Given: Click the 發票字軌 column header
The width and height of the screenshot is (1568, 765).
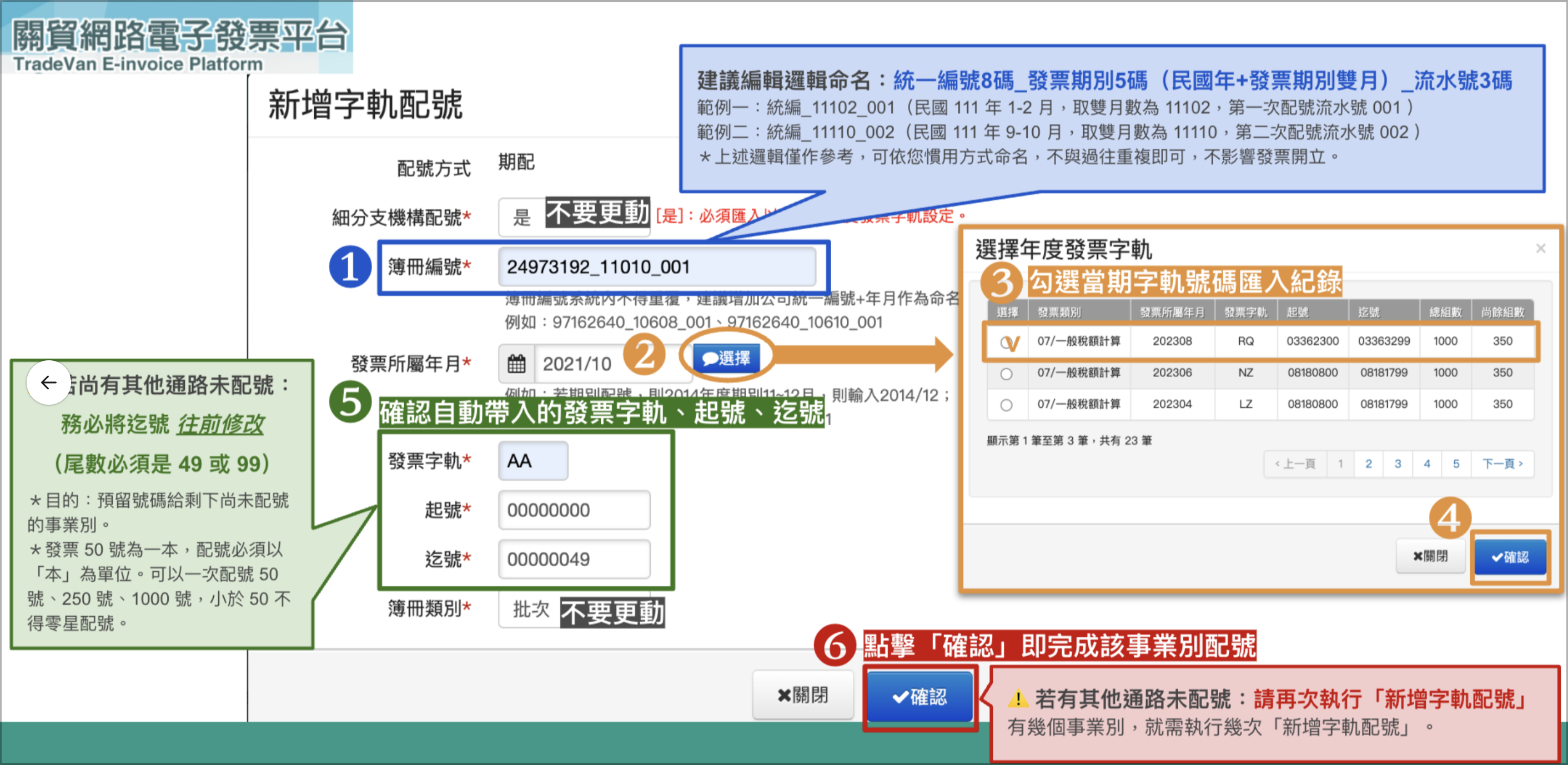Looking at the screenshot, I should click(1245, 312).
